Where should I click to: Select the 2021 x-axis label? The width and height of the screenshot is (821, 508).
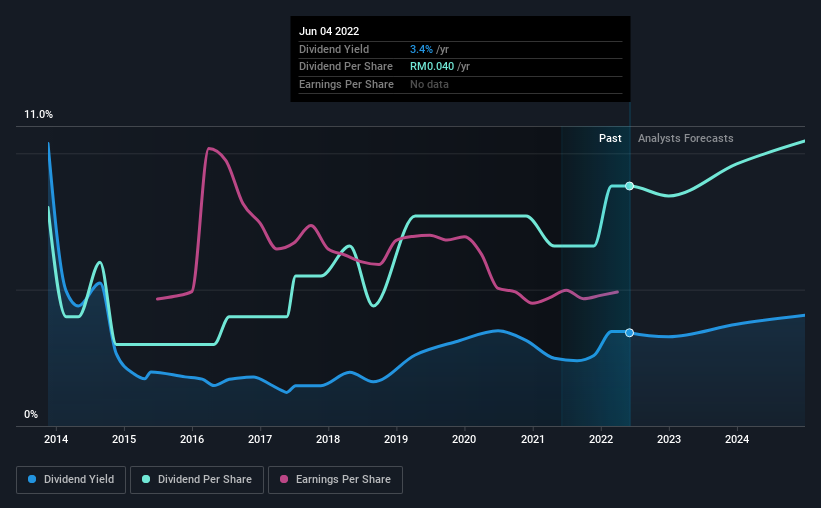(x=532, y=439)
